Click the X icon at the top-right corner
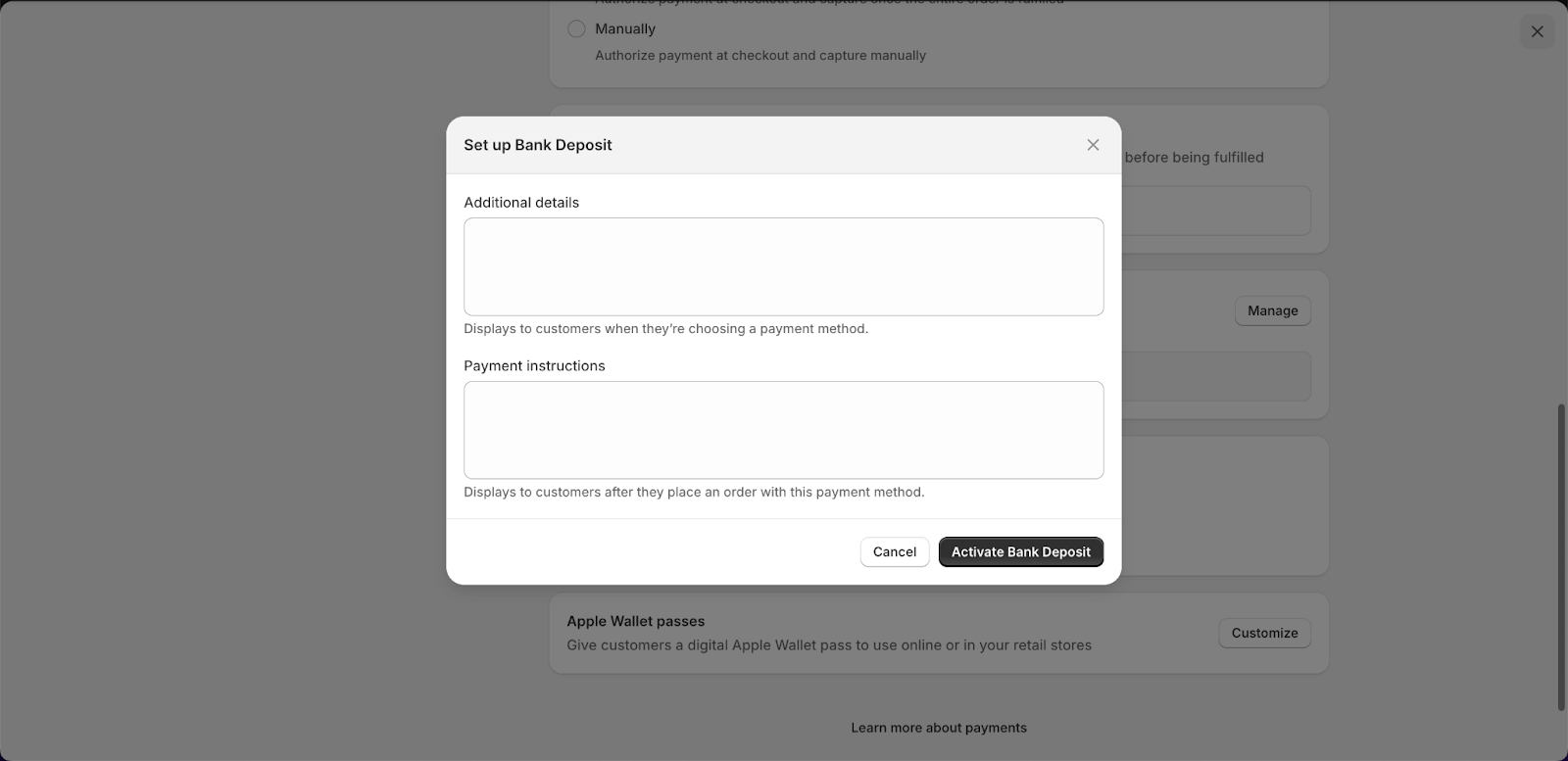Viewport: 1568px width, 761px height. [x=1535, y=31]
